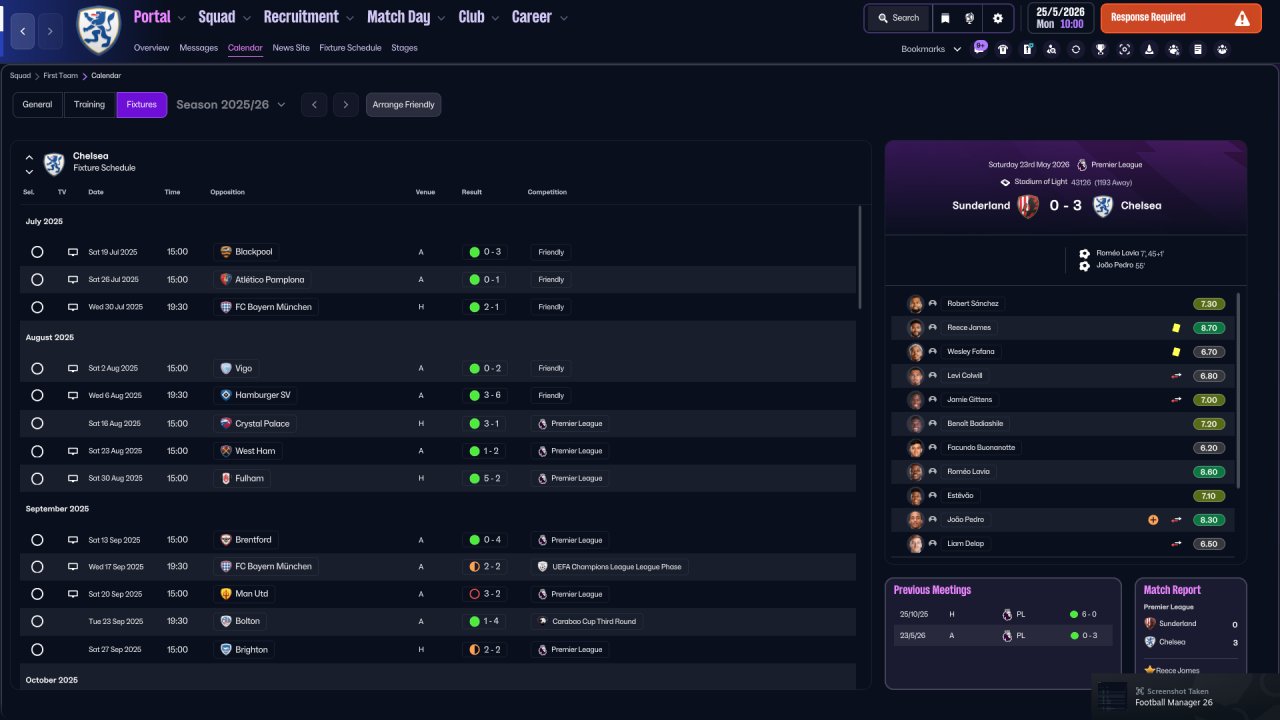Click the player ratings list scrollbar
The image size is (1280, 720).
(1238, 390)
